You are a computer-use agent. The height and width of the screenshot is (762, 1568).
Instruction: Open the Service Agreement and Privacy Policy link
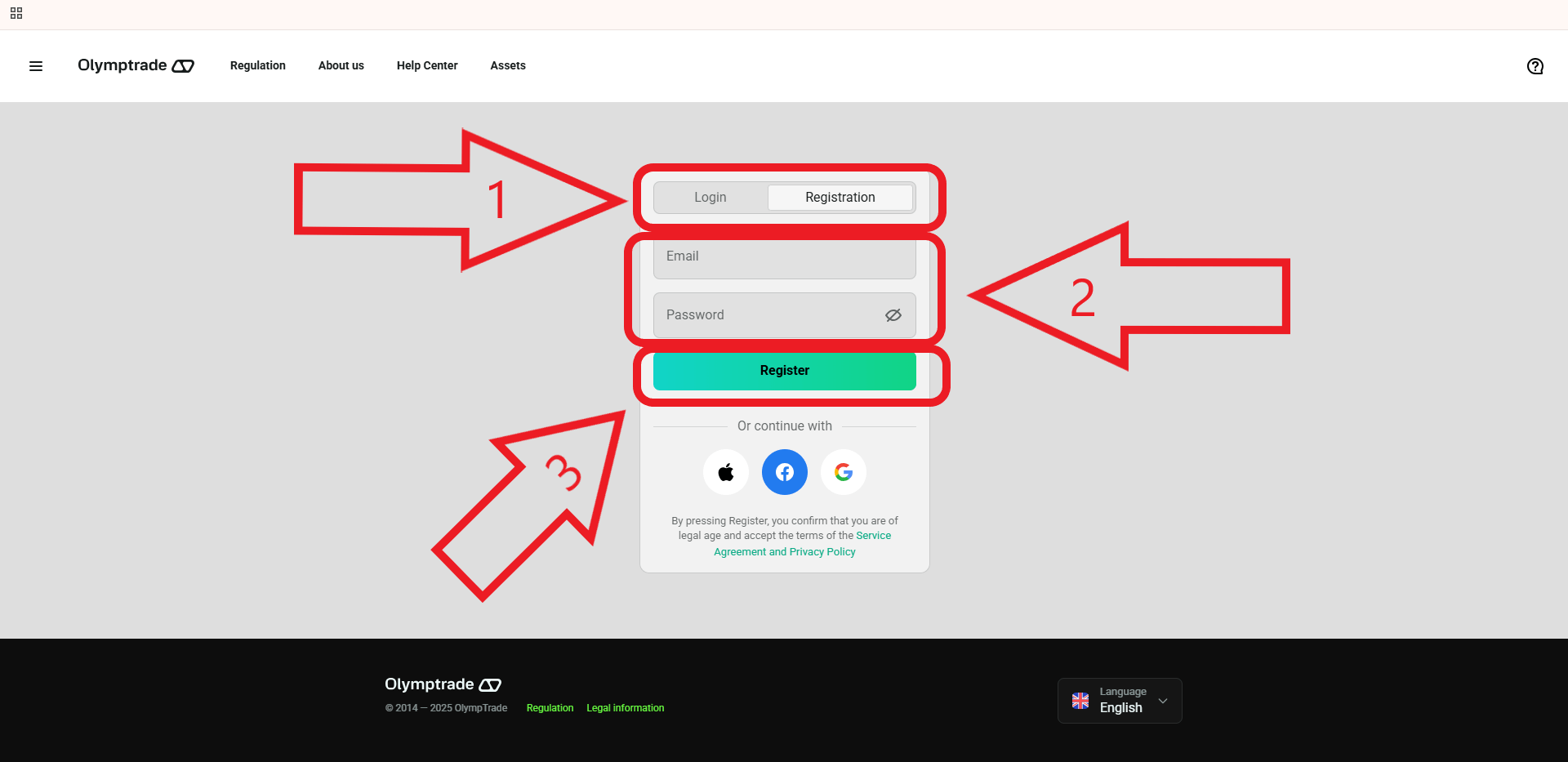click(785, 552)
